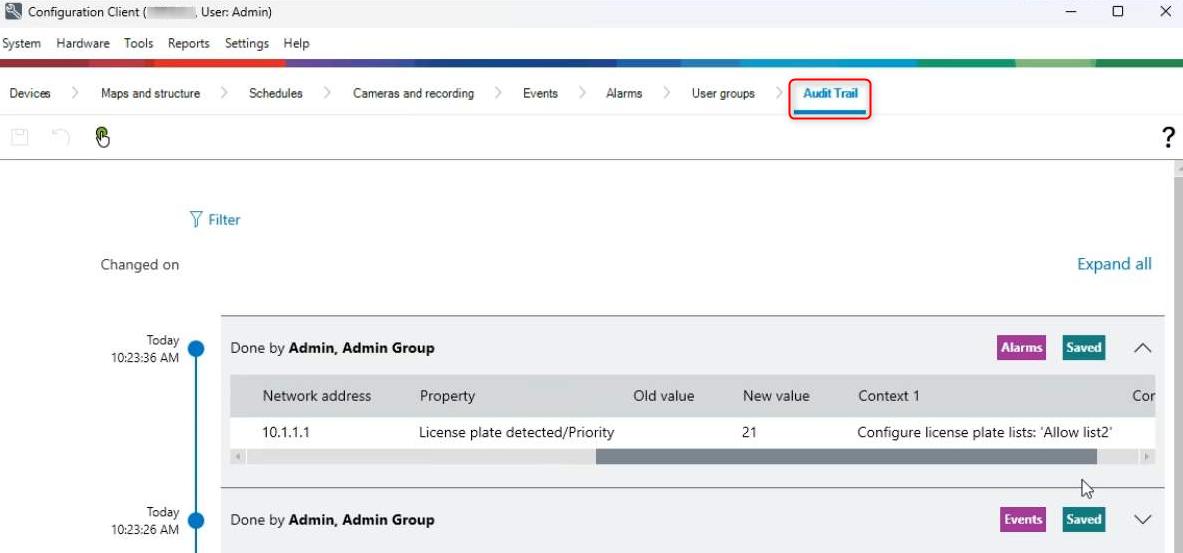Click the Configuration Client app icon

(13, 12)
